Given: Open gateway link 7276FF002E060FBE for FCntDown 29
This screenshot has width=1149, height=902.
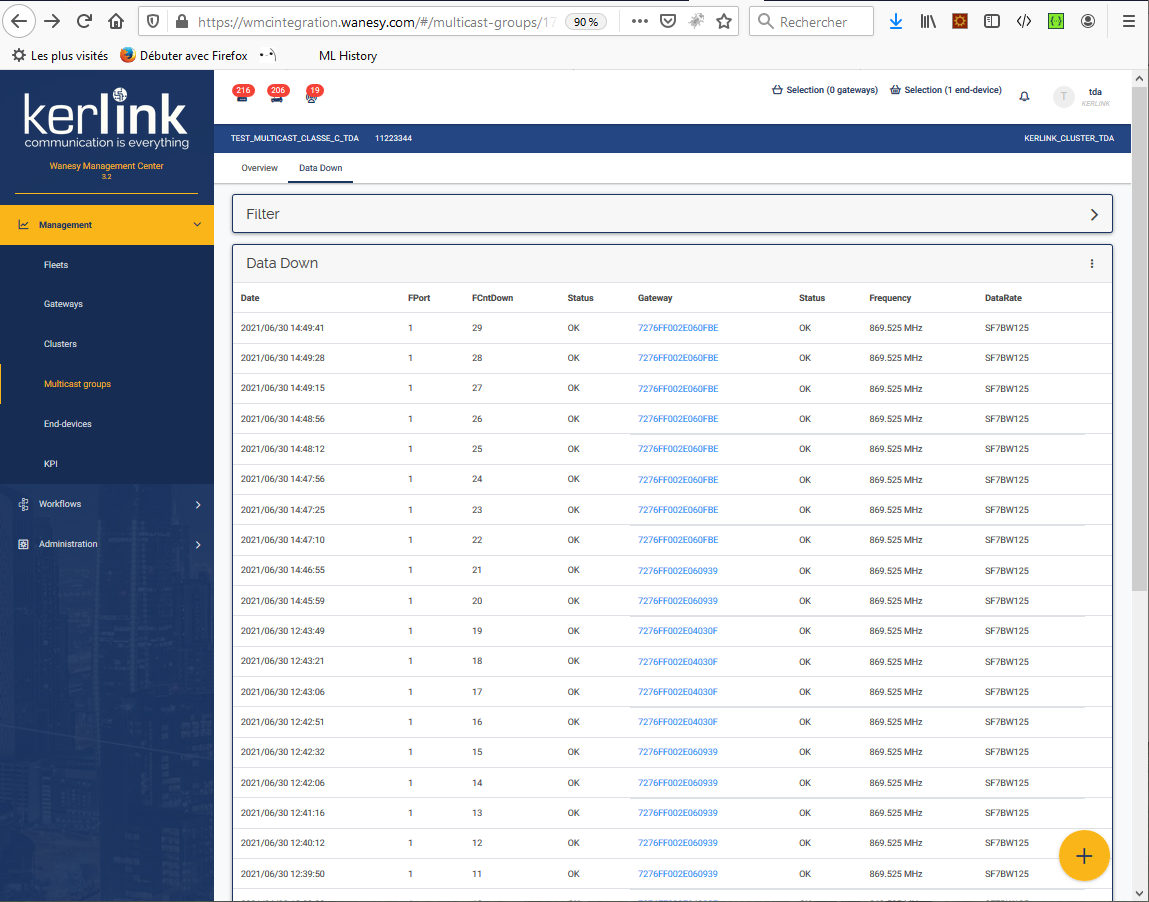Looking at the screenshot, I should (x=678, y=328).
